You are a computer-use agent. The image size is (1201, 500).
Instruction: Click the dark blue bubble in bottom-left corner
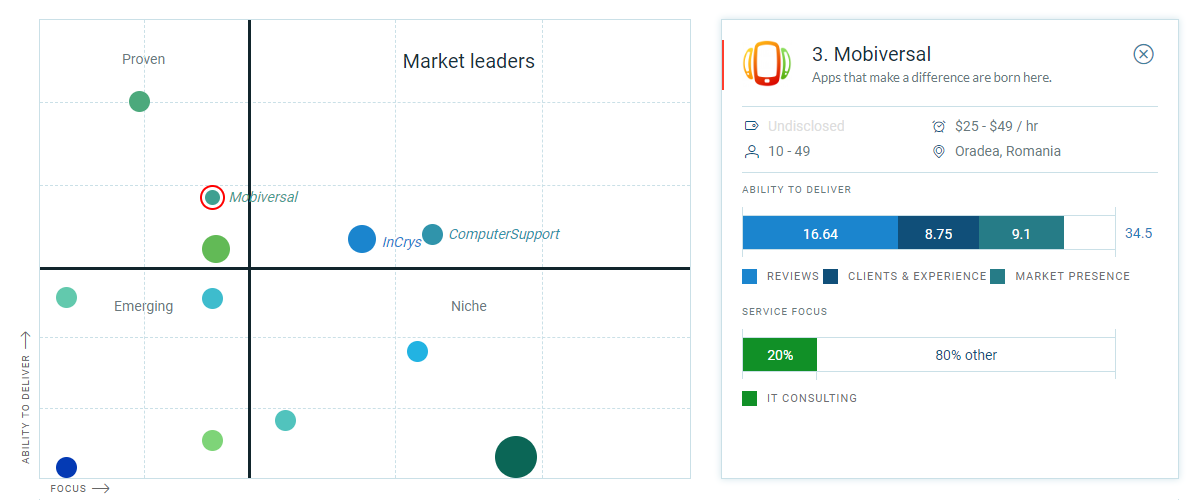tap(66, 467)
